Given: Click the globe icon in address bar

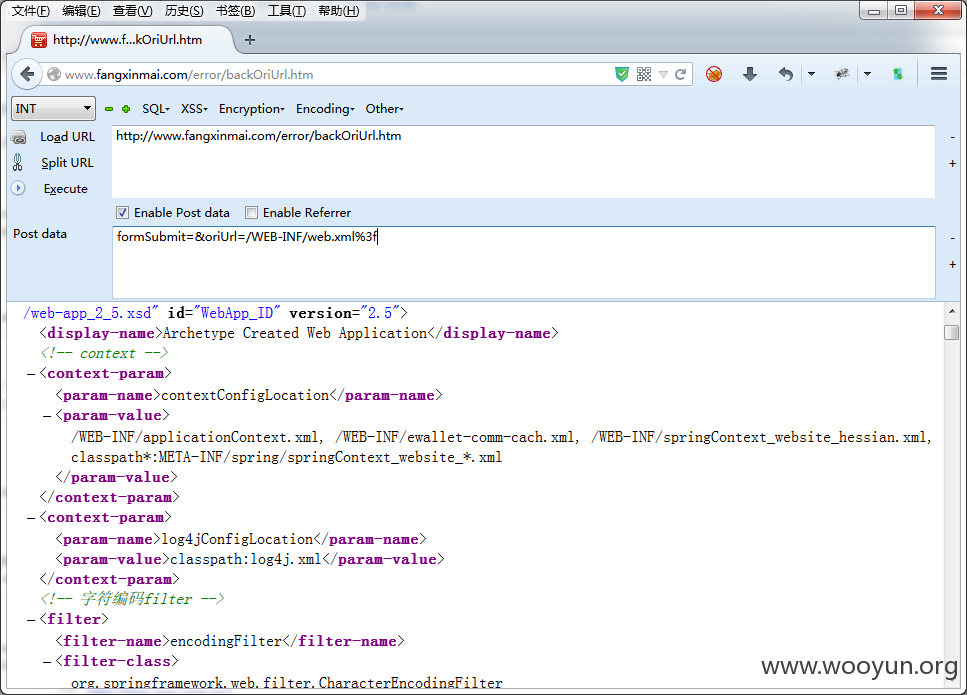Looking at the screenshot, I should (54, 75).
